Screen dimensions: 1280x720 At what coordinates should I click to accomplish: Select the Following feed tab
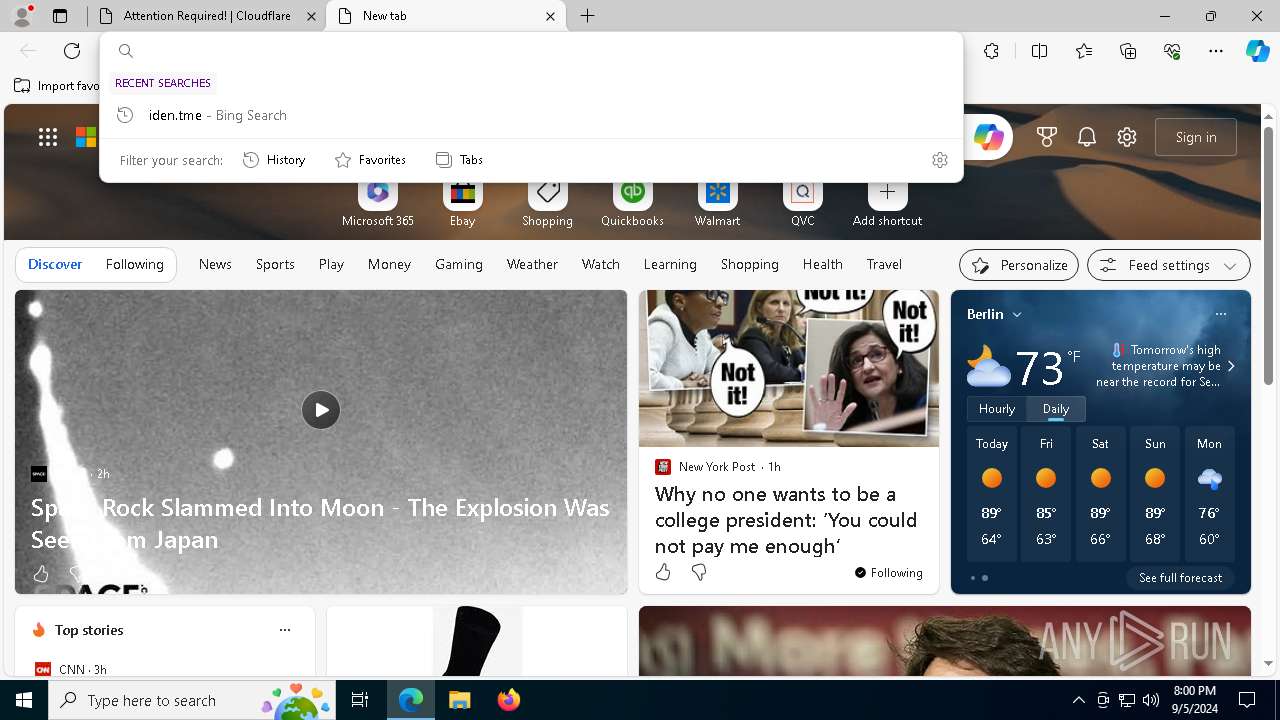tap(134, 264)
